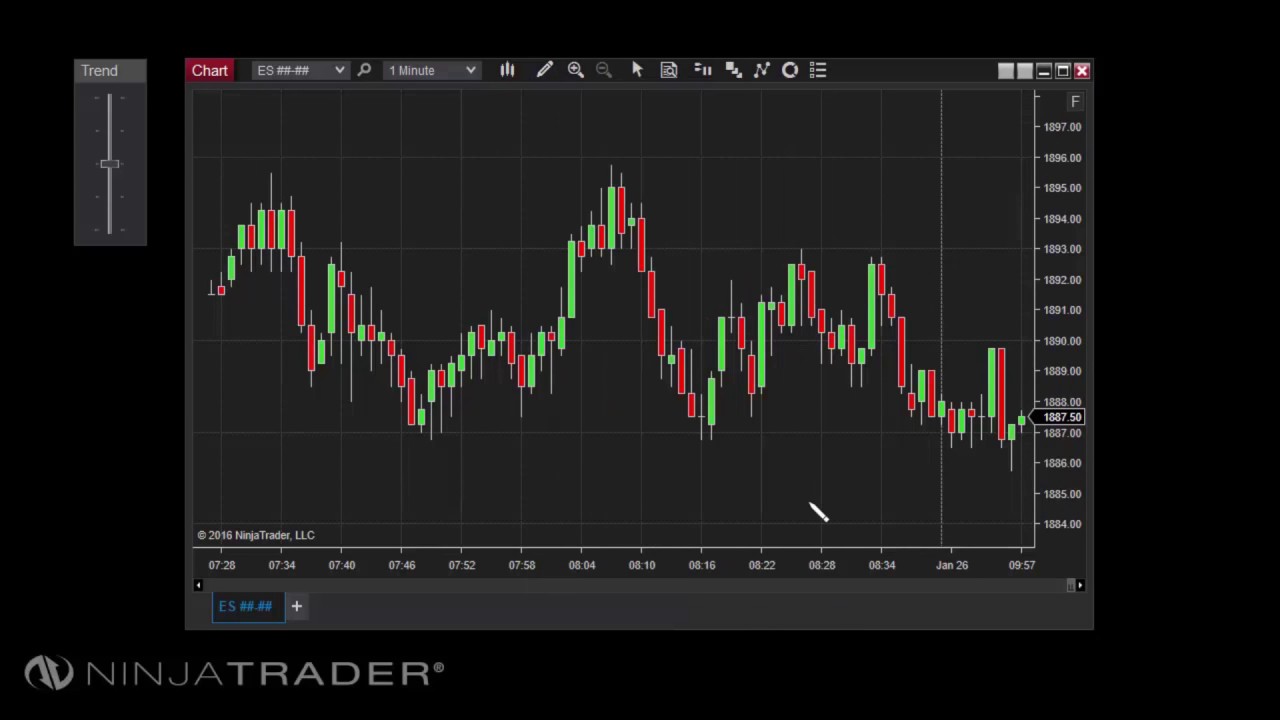
Task: Click the Chart Trader icon in toolbar
Action: click(703, 70)
